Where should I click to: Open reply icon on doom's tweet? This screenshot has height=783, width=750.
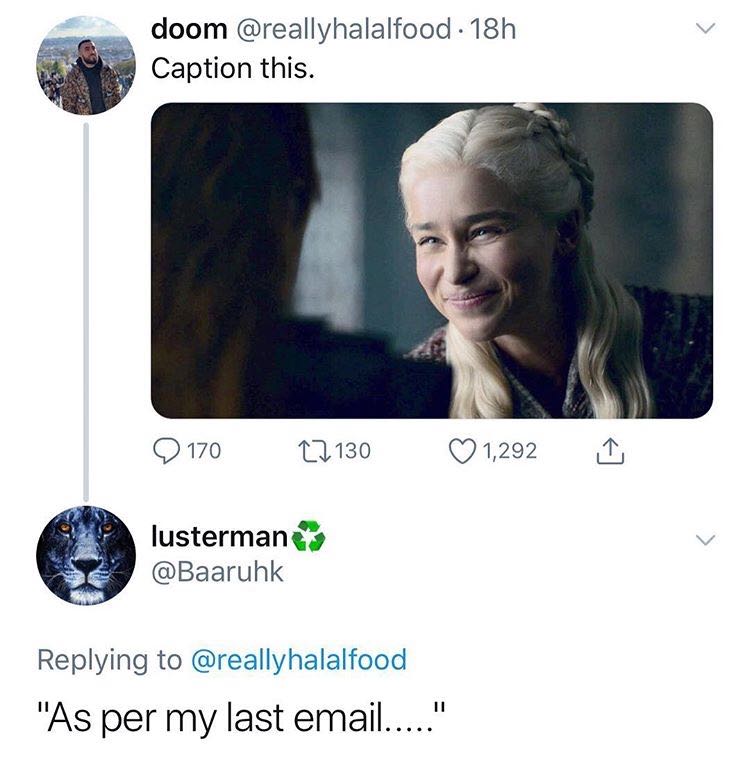[x=166, y=450]
